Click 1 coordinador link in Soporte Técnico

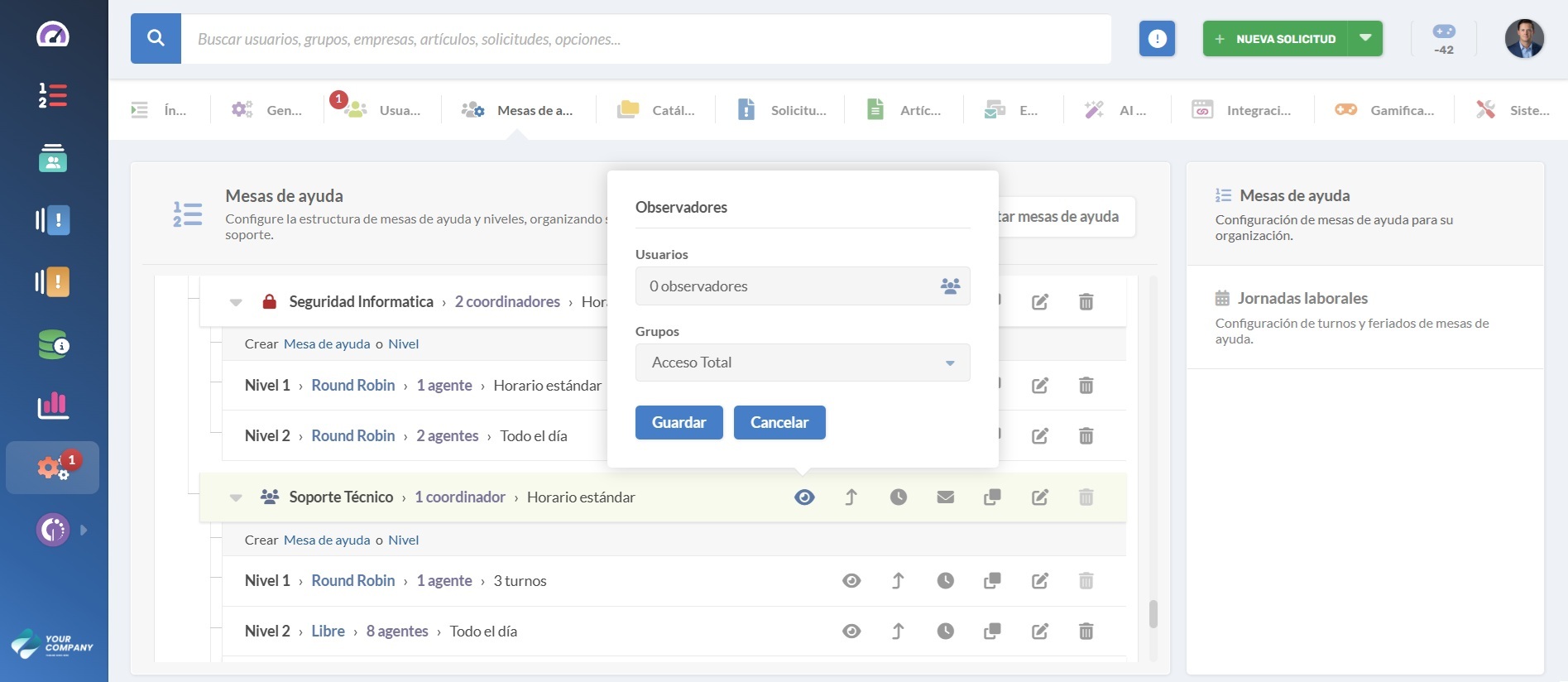(460, 497)
